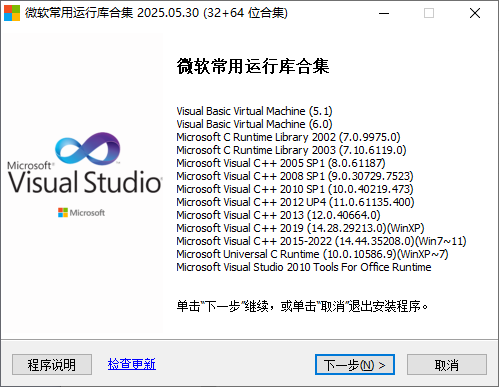Click the Visual C++ 2013 entry

click(278, 215)
